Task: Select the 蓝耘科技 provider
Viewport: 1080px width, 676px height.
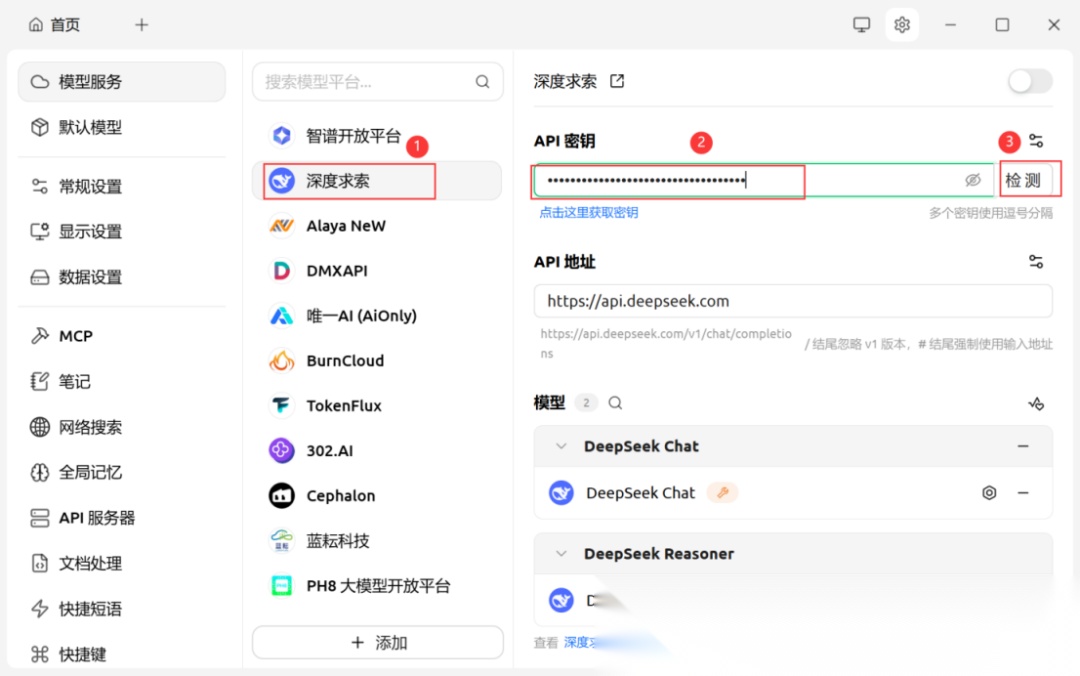Action: tap(377, 540)
